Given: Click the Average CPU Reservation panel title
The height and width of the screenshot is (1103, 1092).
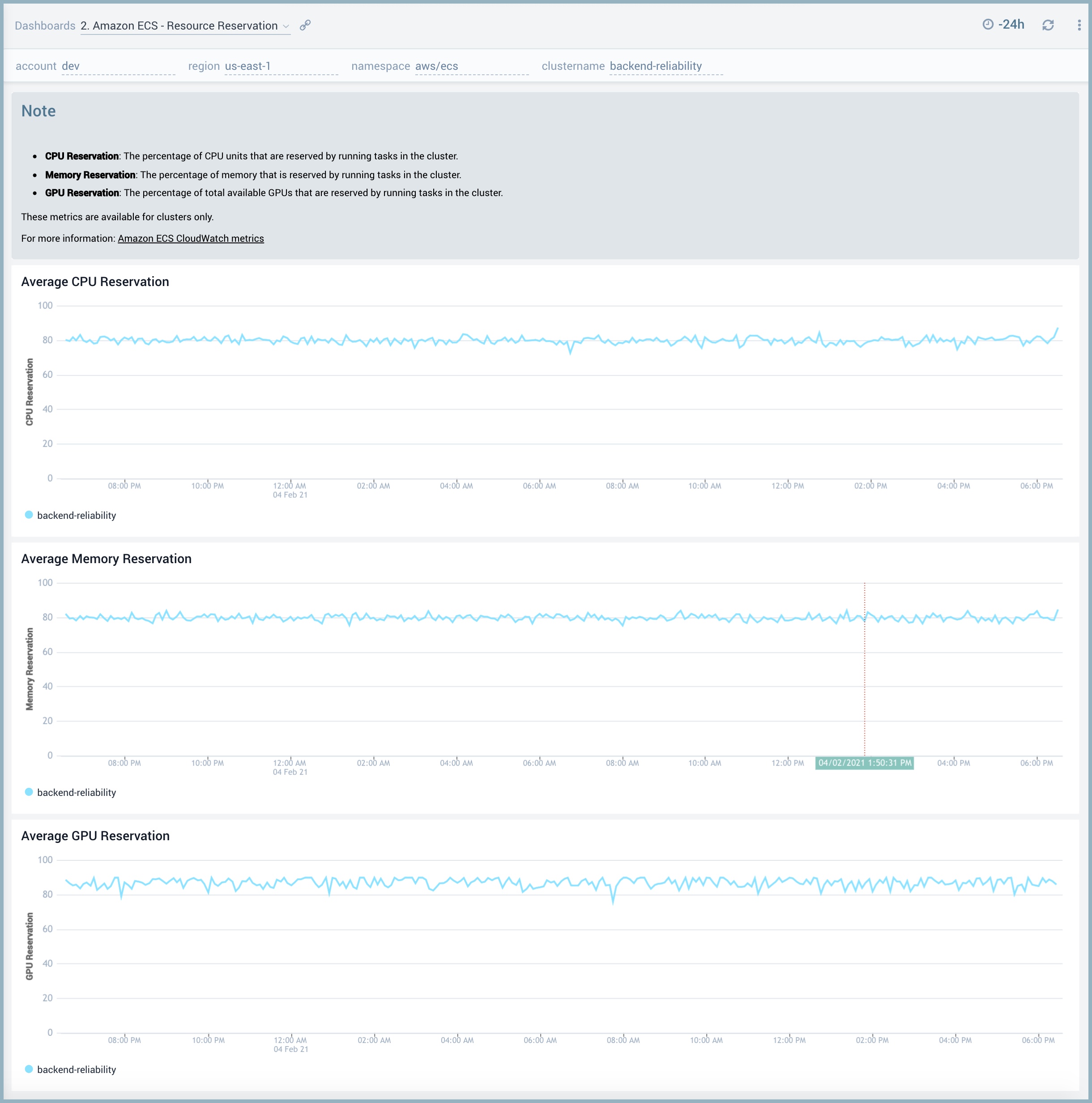Looking at the screenshot, I should pos(95,282).
